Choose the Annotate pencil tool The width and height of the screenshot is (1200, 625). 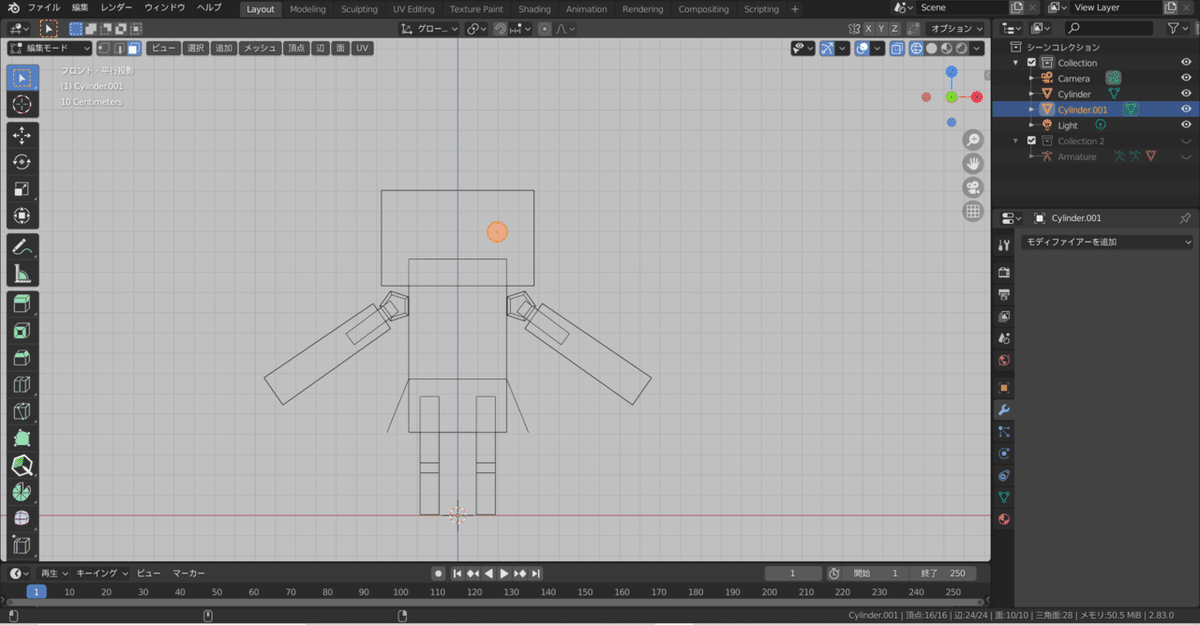[x=22, y=246]
